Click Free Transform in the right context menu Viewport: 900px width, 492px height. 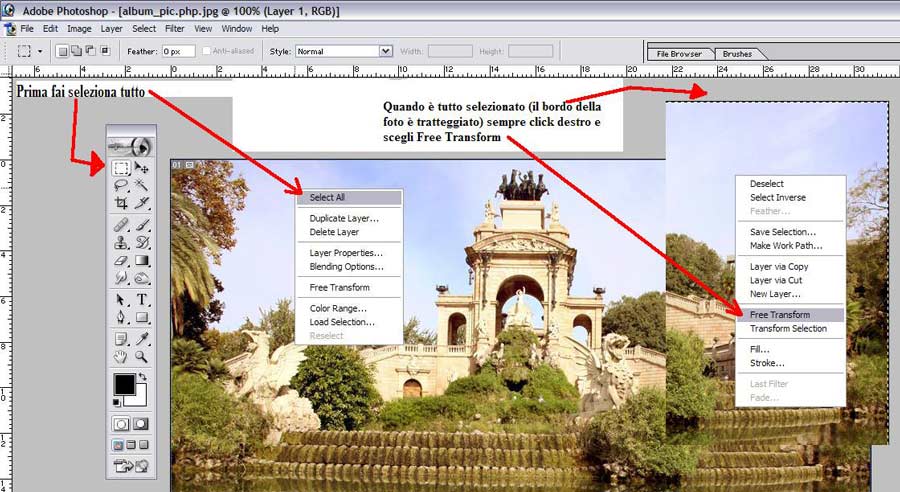point(778,314)
